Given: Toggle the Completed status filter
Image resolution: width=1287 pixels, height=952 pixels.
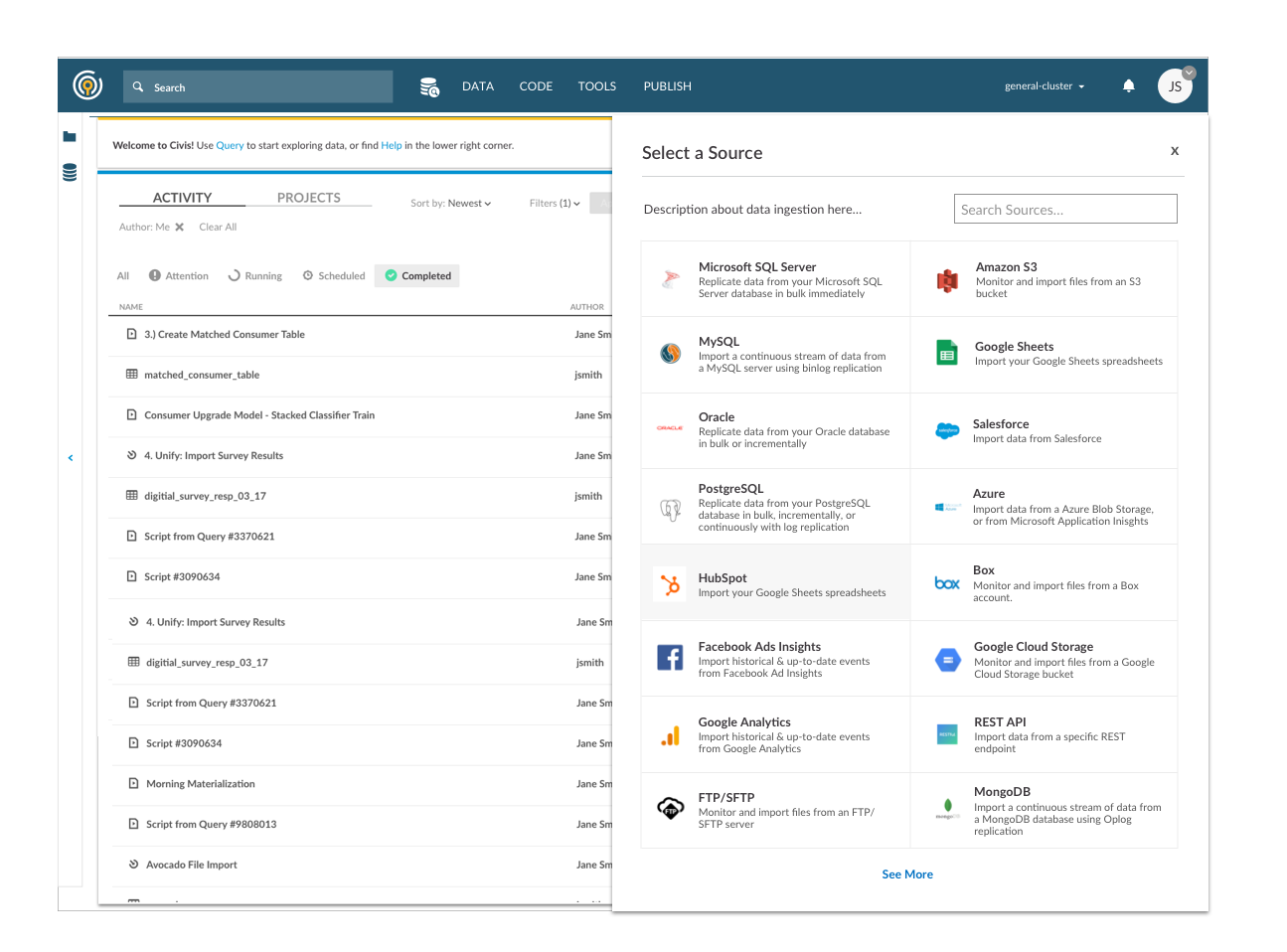Looking at the screenshot, I should click(x=417, y=276).
